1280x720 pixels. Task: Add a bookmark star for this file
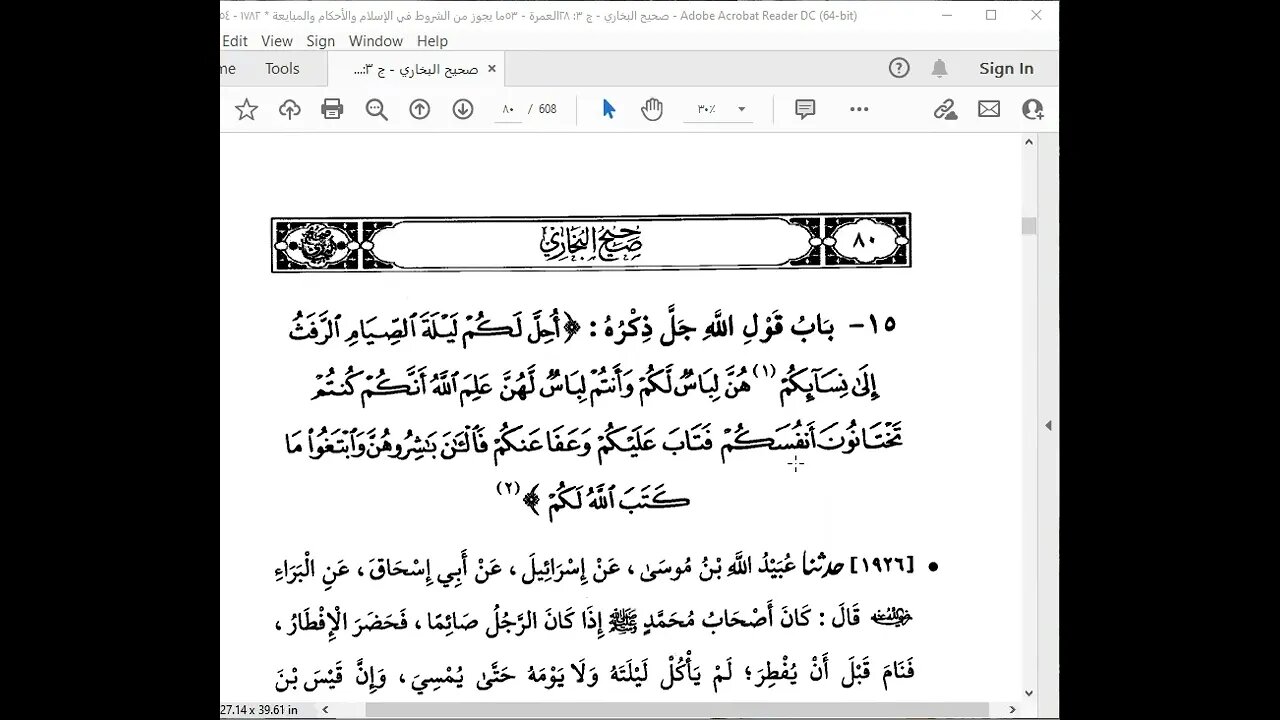246,110
